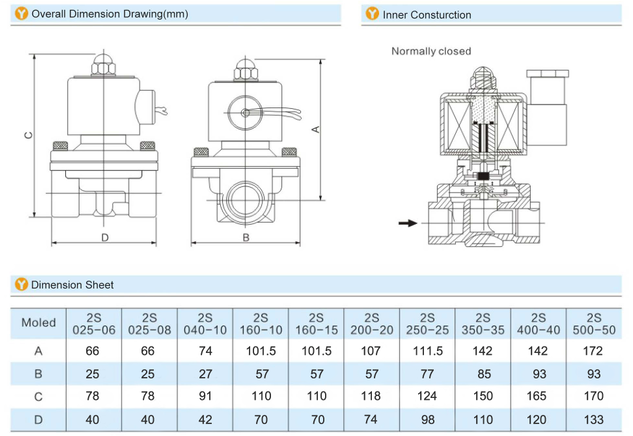633x436 pixels.
Task: Click the yellow icon beside Overall Dimension Drawing
Action: 21,15
